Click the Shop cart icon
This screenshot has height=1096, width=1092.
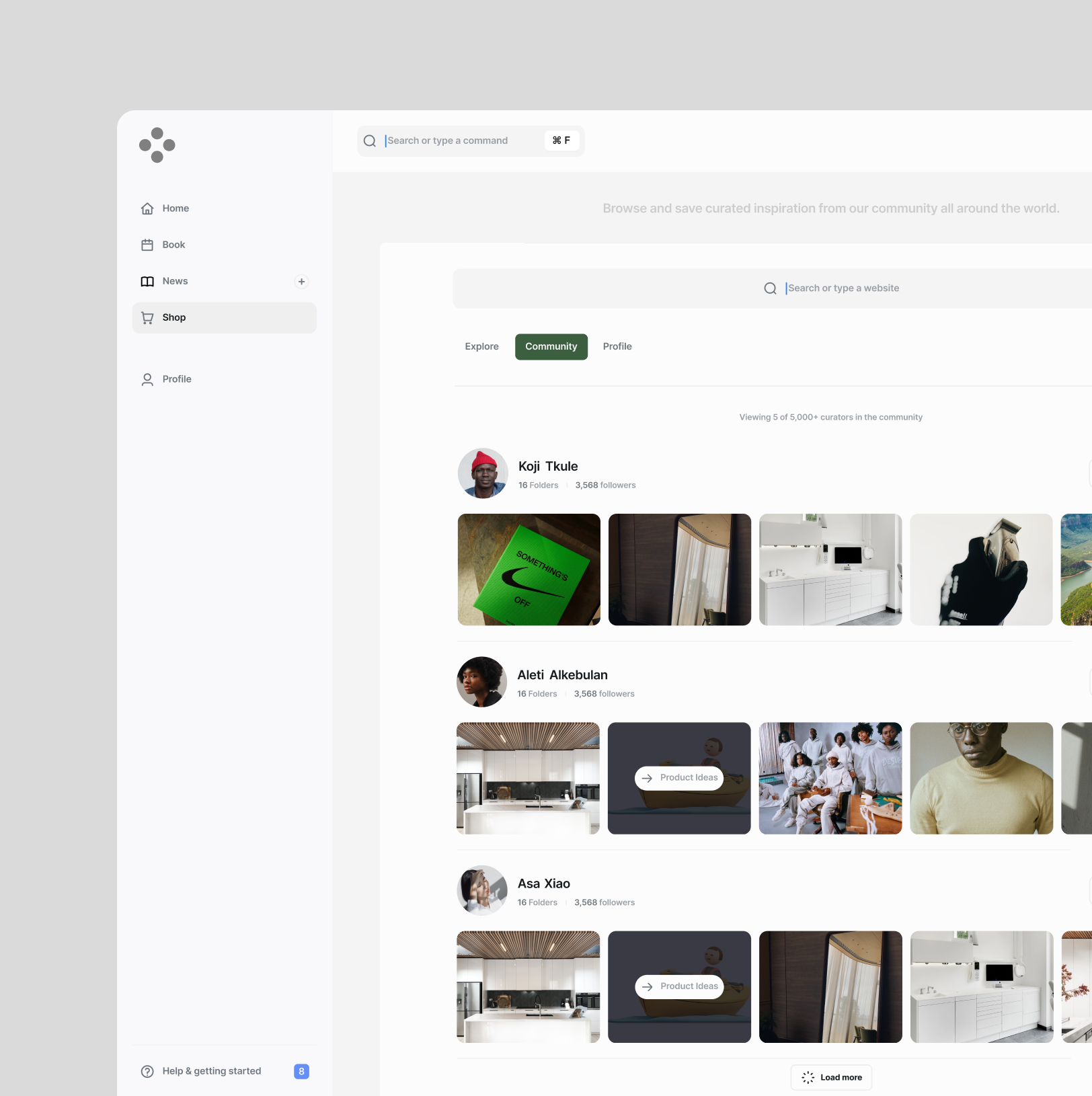147,317
